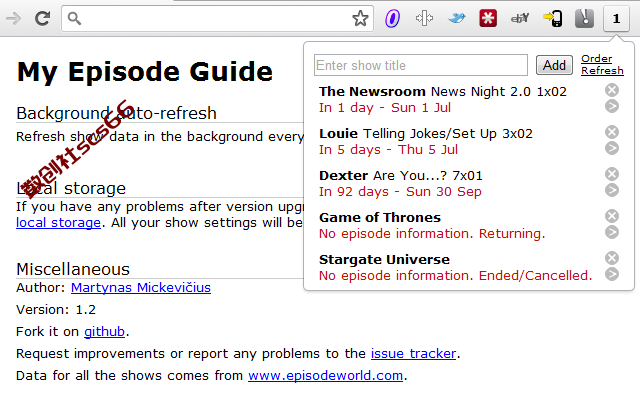Screen dimensions: 640x400
Task: Select the Game of Thrones title
Action: pyautogui.click(x=380, y=218)
